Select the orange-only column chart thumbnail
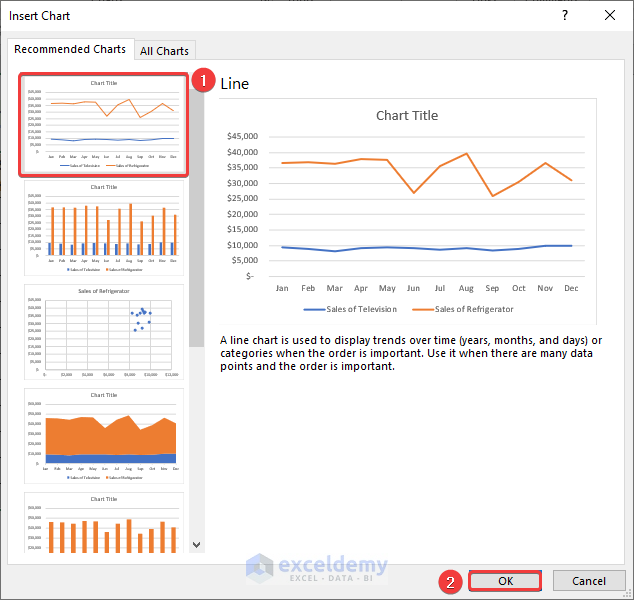634x600 pixels. pos(104,522)
